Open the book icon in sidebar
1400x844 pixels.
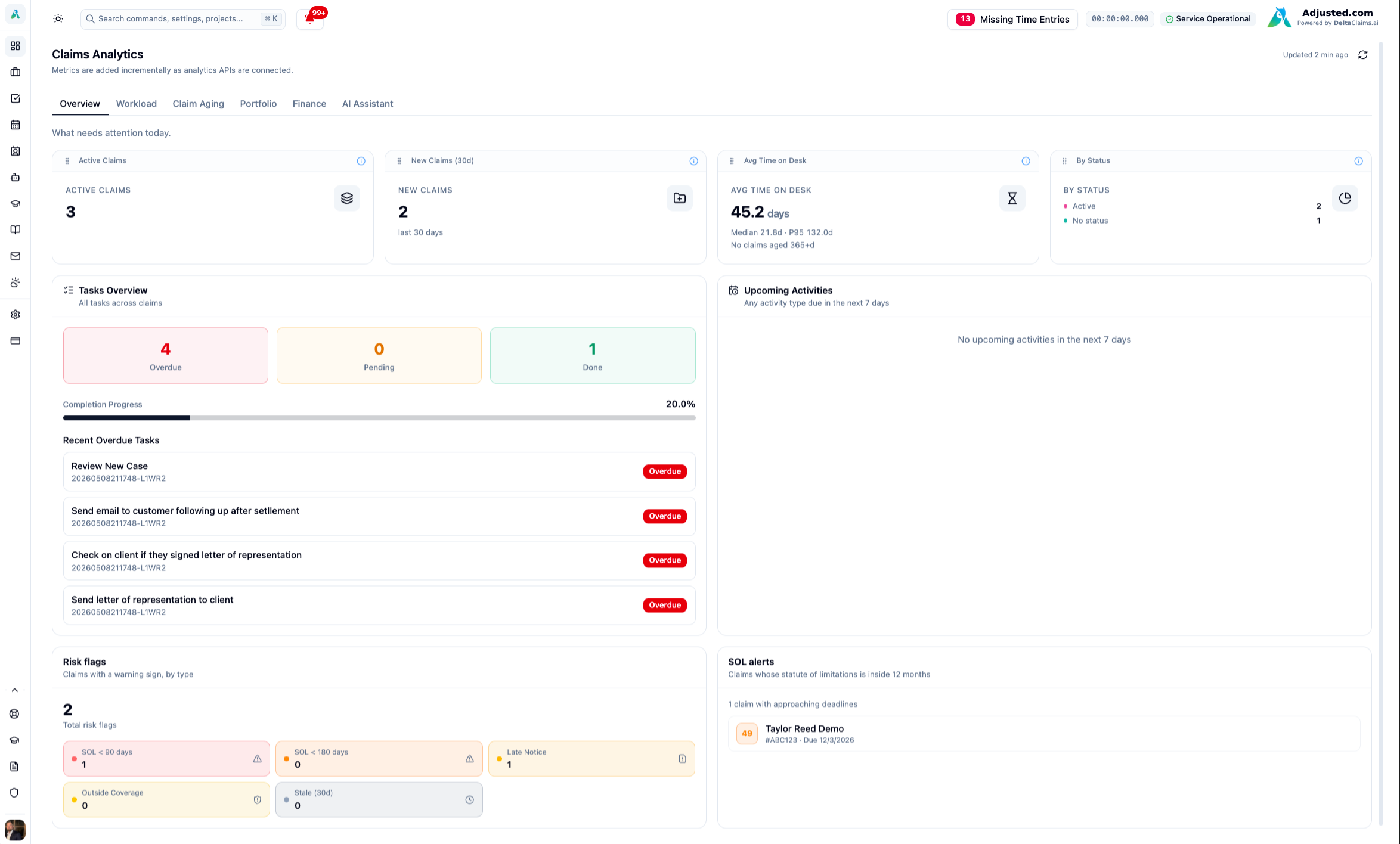coord(16,229)
